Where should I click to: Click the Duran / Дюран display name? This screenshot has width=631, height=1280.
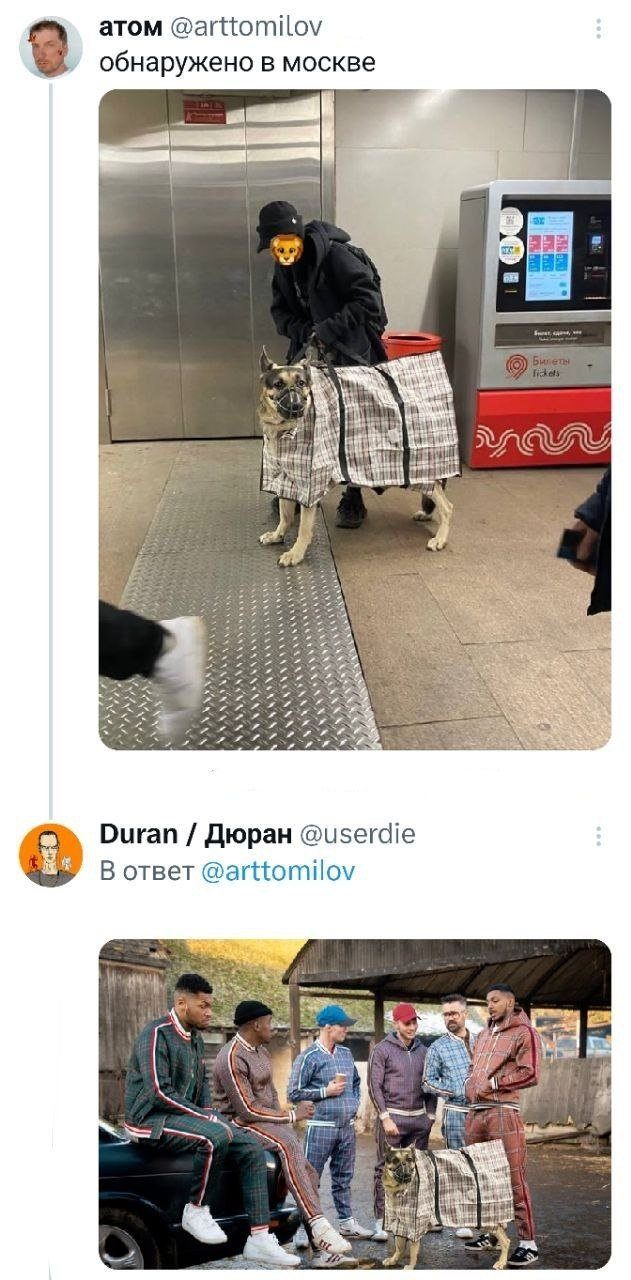(x=195, y=834)
